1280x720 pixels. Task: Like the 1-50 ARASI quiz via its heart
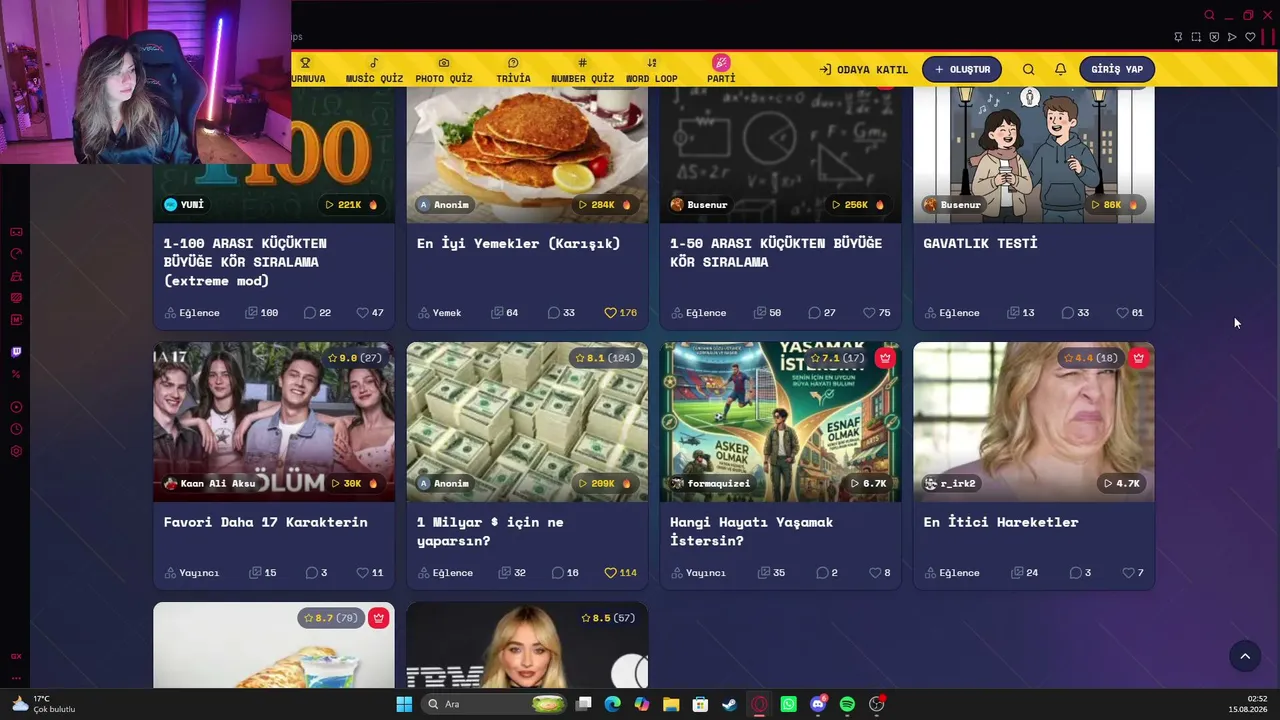click(x=869, y=313)
